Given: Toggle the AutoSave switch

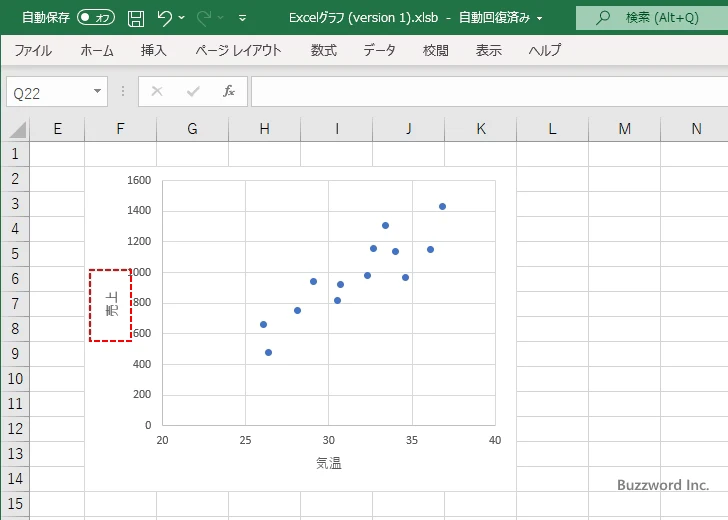Looking at the screenshot, I should tap(96, 18).
